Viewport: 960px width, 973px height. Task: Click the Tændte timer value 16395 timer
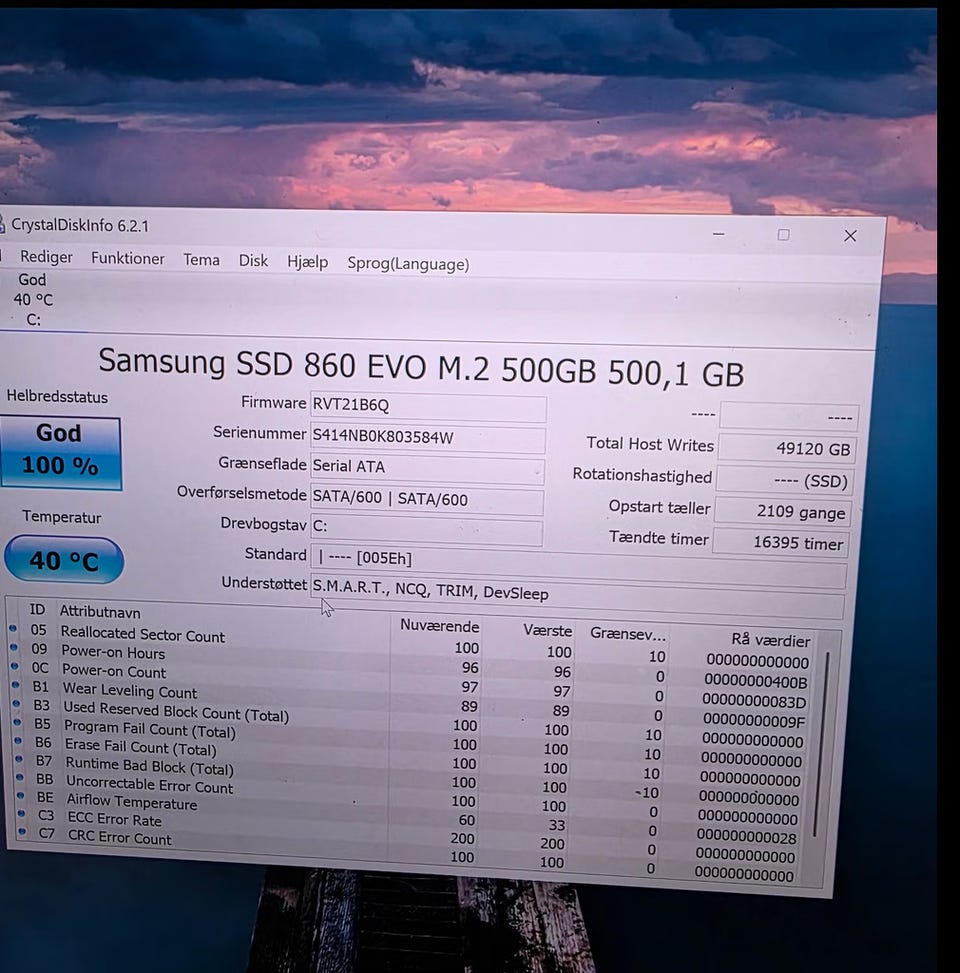[x=780, y=542]
